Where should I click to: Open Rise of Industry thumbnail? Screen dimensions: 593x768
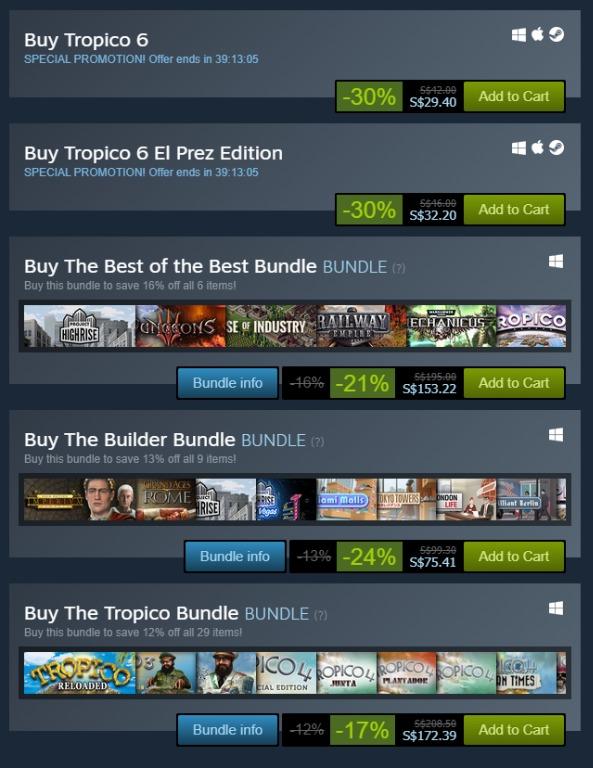[271, 326]
